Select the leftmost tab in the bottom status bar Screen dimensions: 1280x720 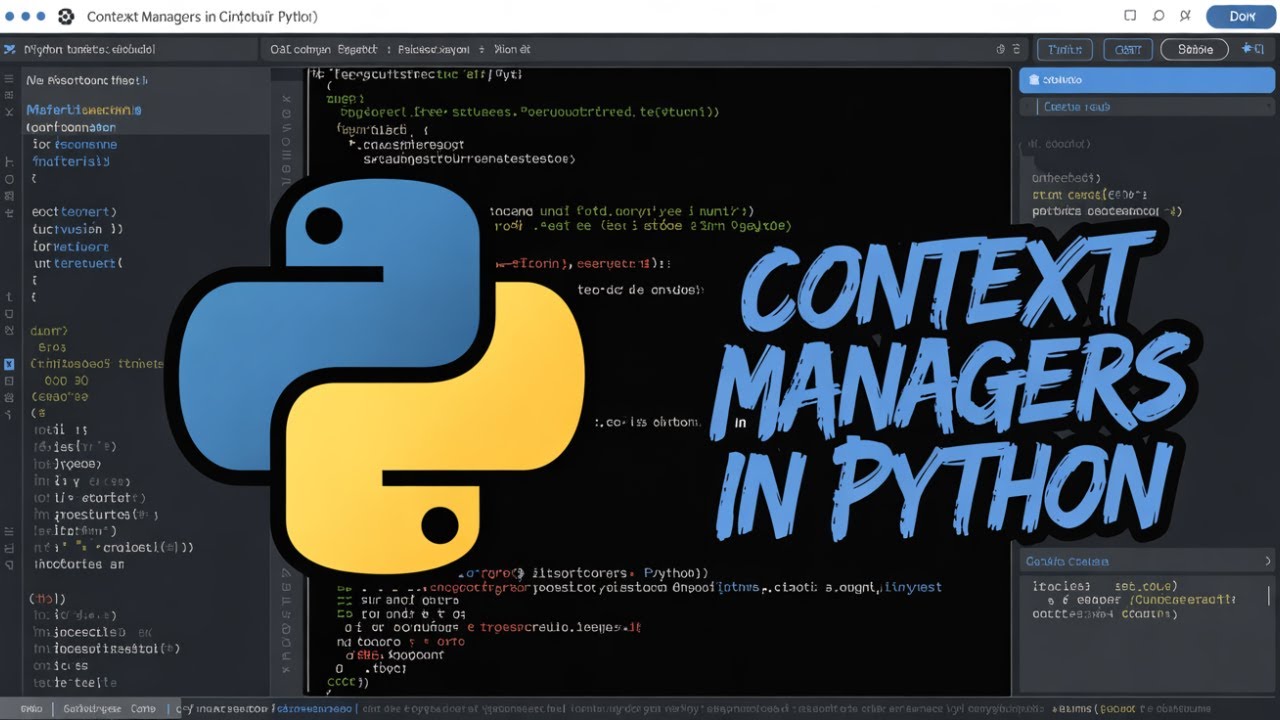coord(31,708)
